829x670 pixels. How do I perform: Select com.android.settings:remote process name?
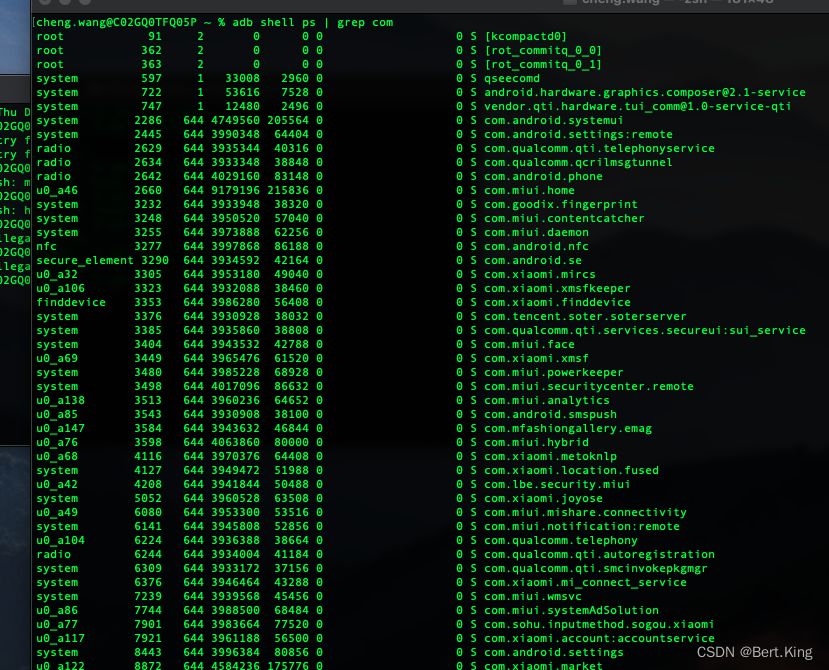(578, 134)
